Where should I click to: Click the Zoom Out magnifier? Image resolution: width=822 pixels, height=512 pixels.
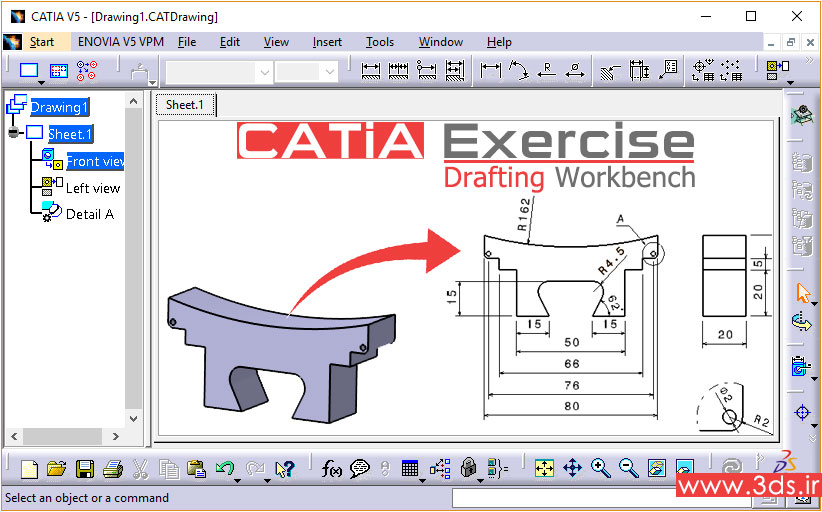(629, 468)
